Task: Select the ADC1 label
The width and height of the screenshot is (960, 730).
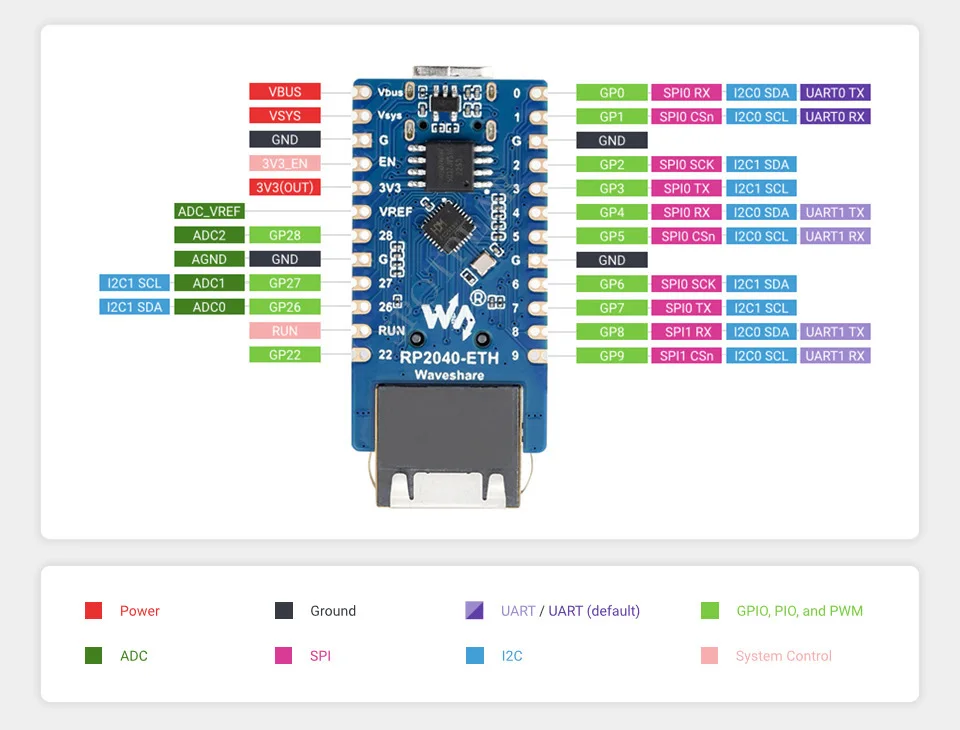Action: (x=209, y=283)
